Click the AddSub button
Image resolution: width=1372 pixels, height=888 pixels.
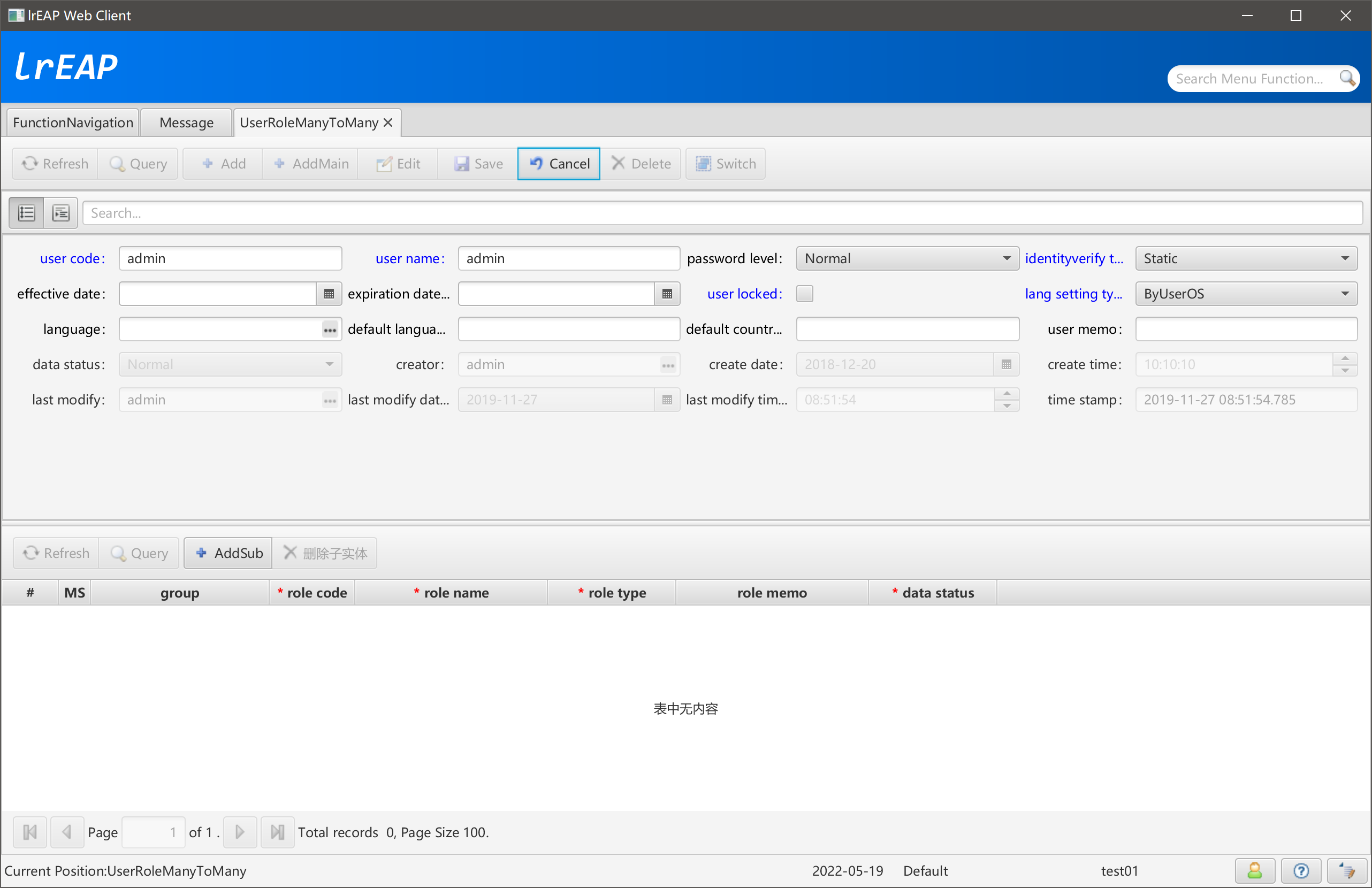(228, 553)
